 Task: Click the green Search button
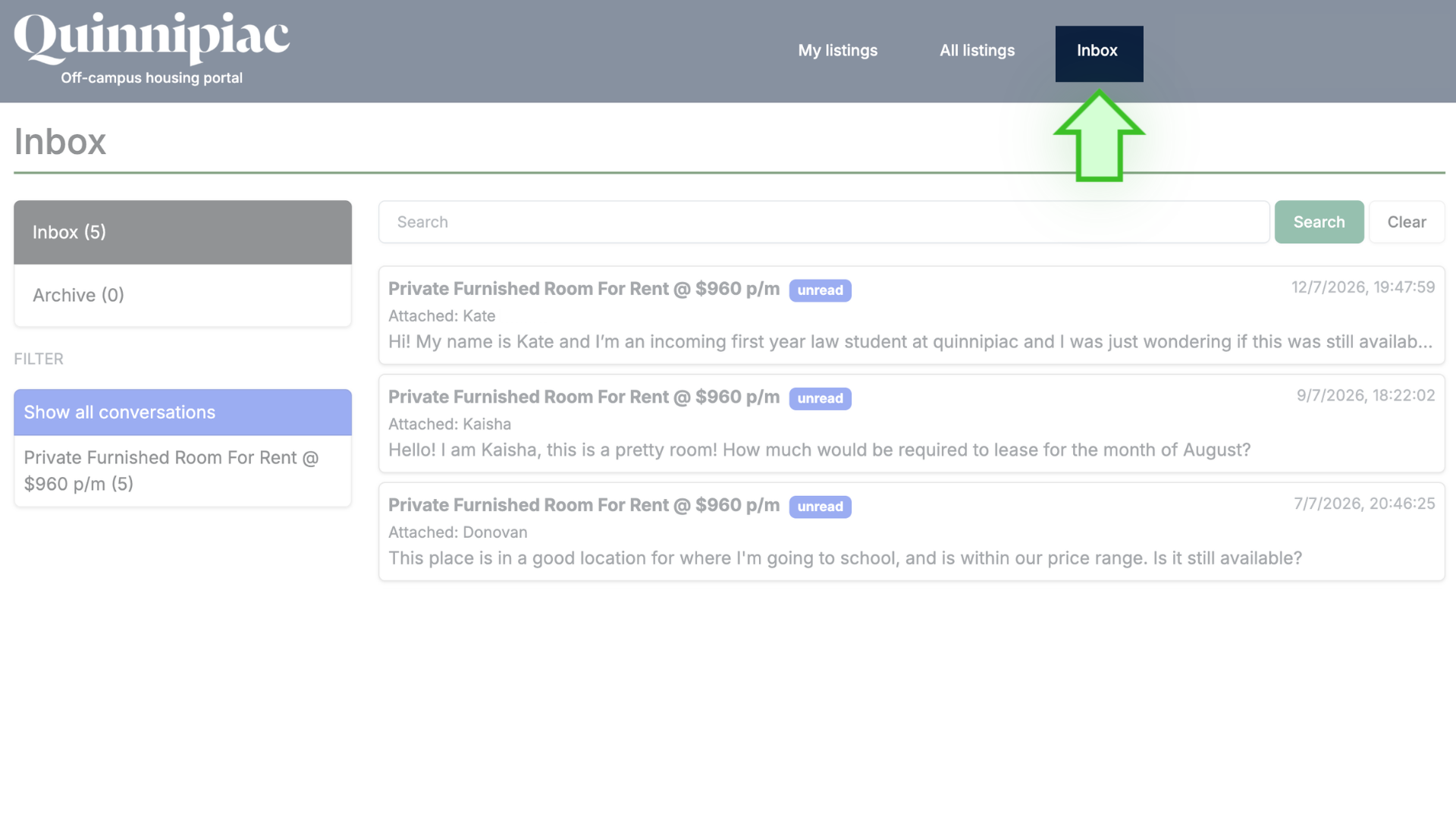[x=1319, y=222]
